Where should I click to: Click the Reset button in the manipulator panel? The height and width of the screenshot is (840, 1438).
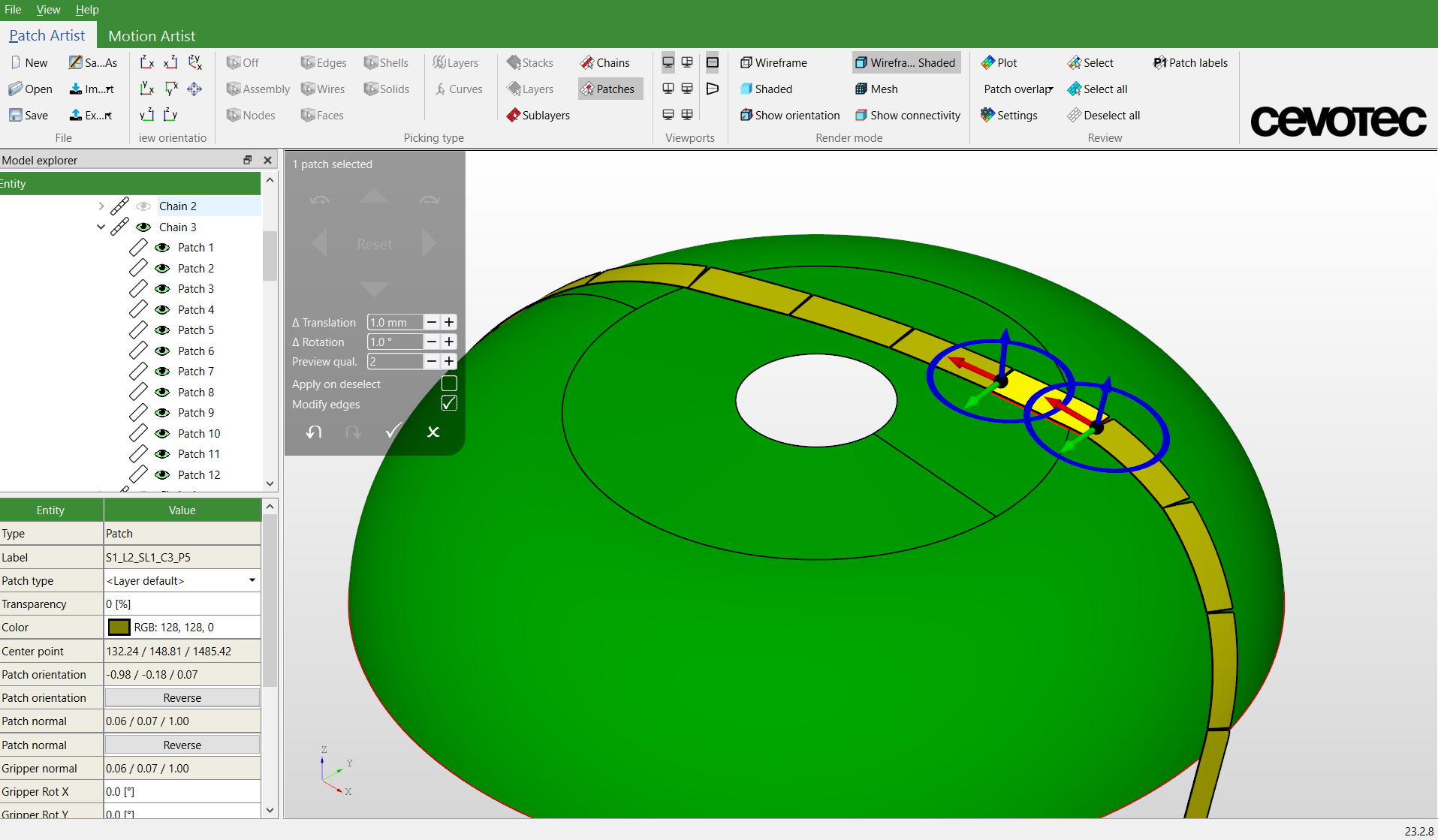pos(374,244)
